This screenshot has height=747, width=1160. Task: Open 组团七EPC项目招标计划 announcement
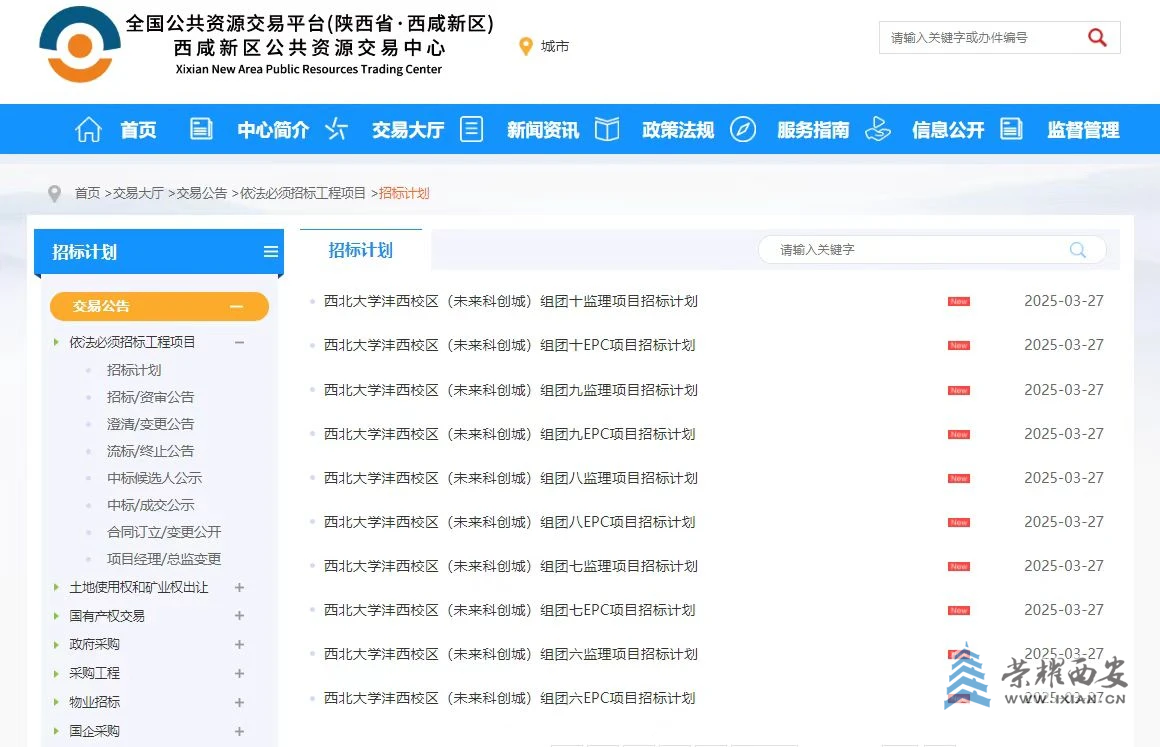[509, 610]
